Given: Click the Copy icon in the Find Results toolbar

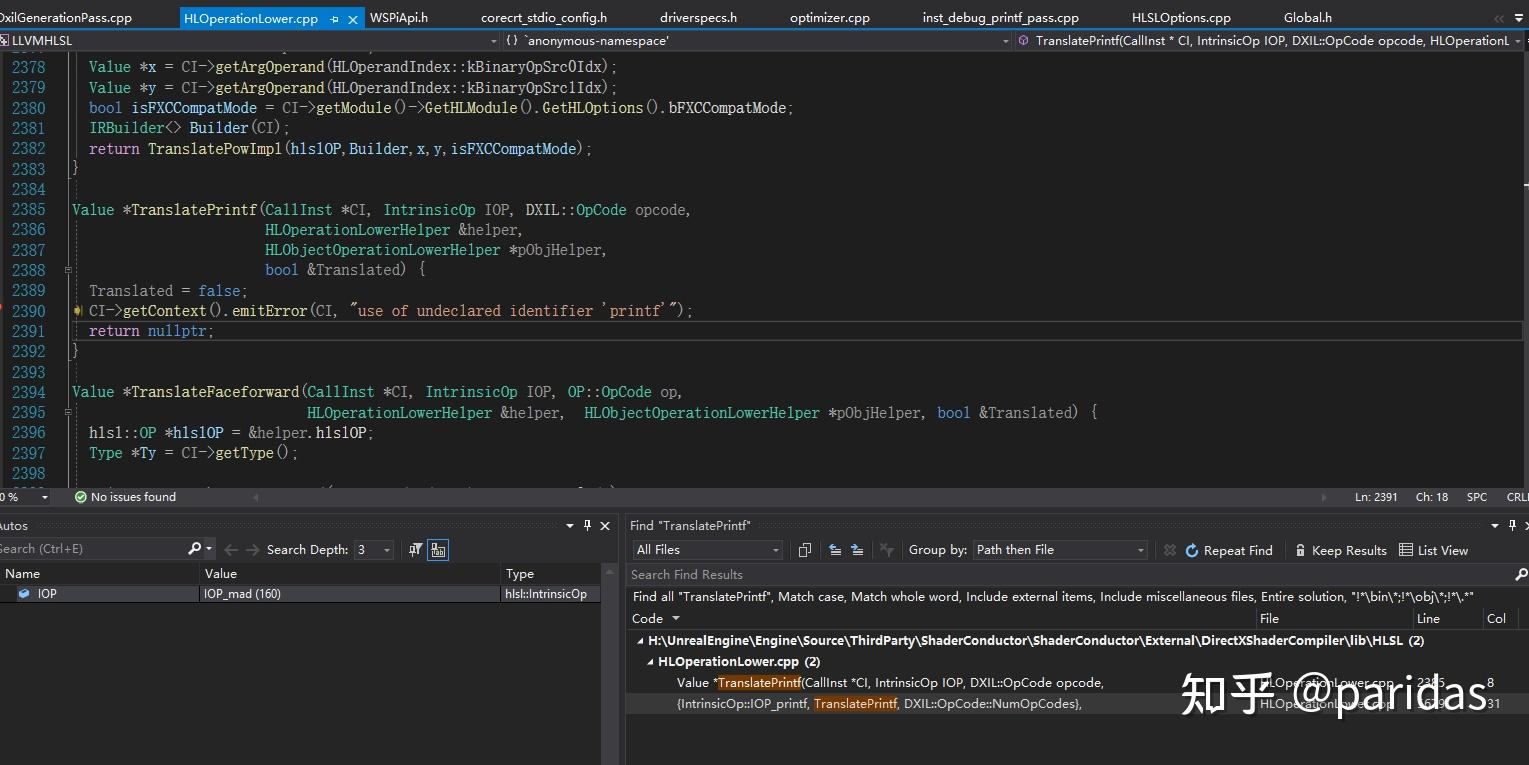Looking at the screenshot, I should pyautogui.click(x=805, y=550).
